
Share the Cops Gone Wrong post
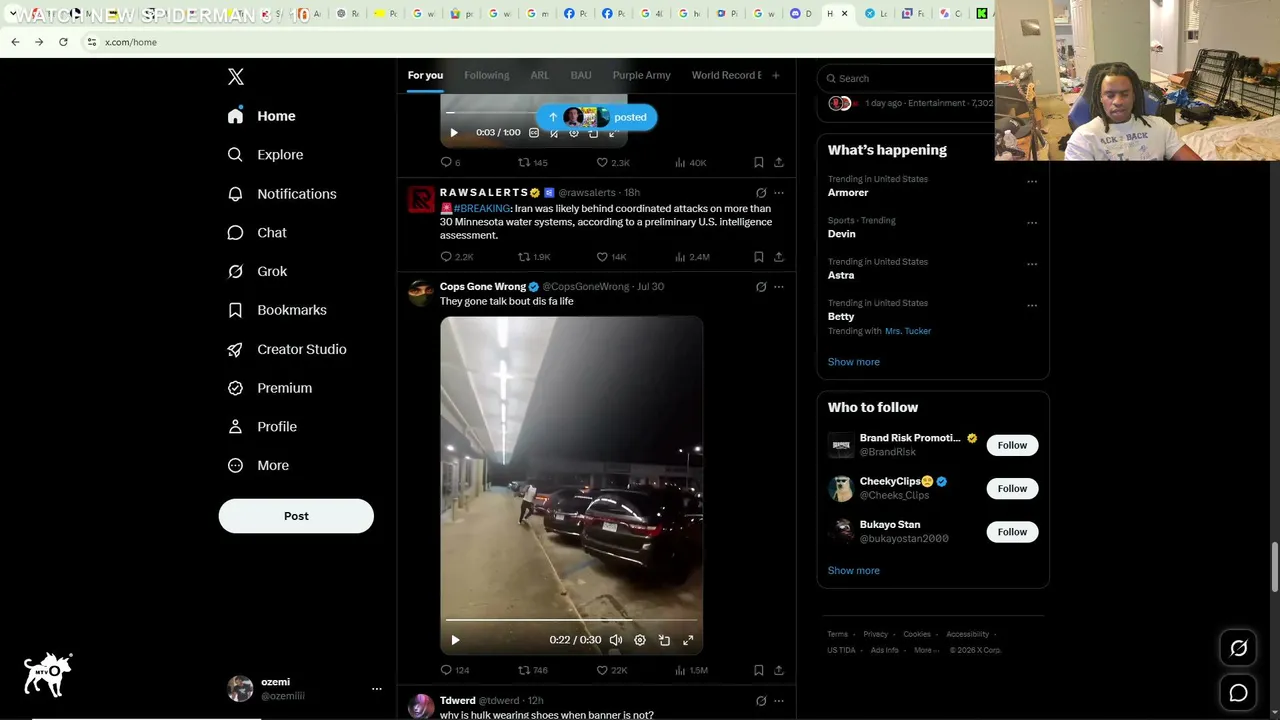coord(779,670)
